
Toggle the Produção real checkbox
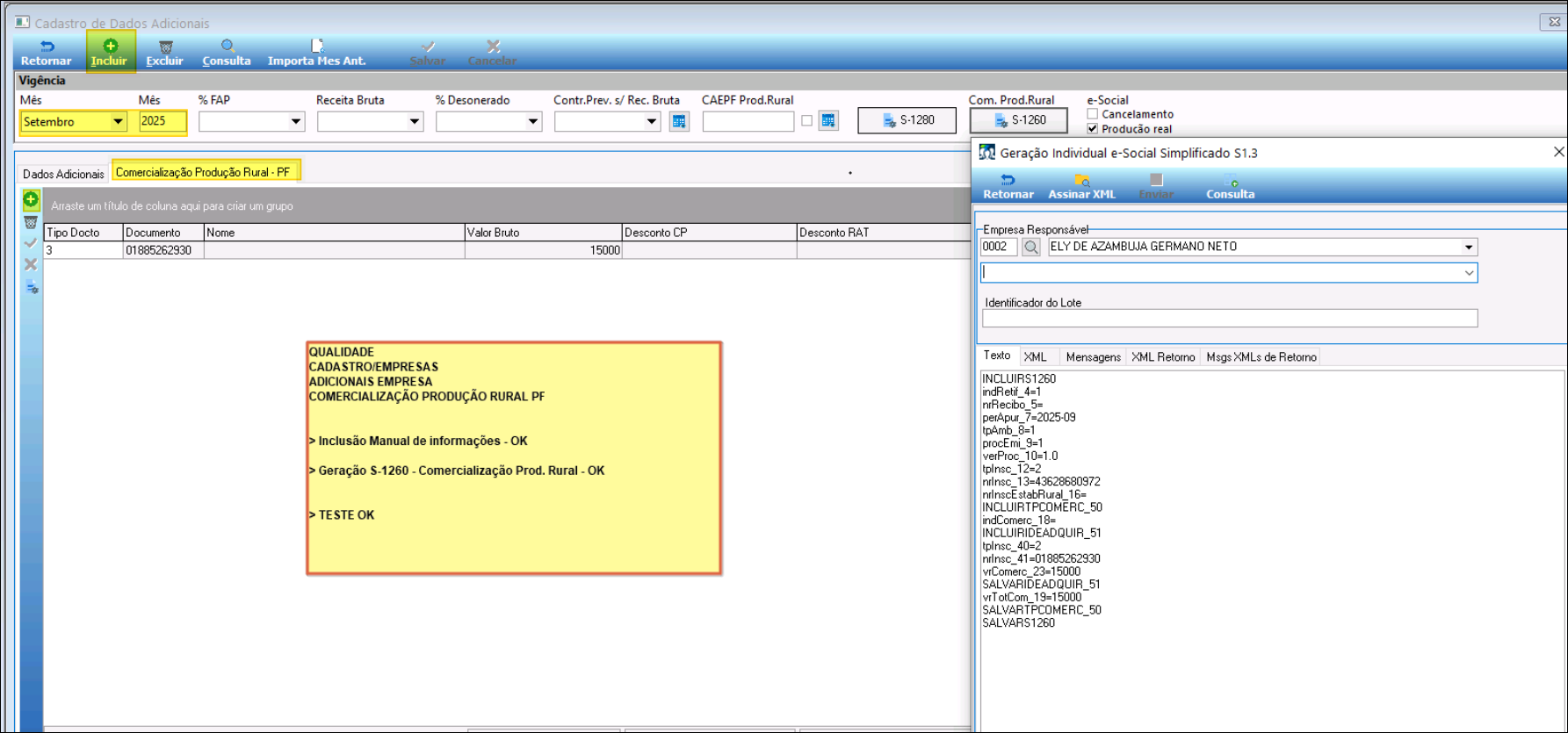[x=1093, y=129]
